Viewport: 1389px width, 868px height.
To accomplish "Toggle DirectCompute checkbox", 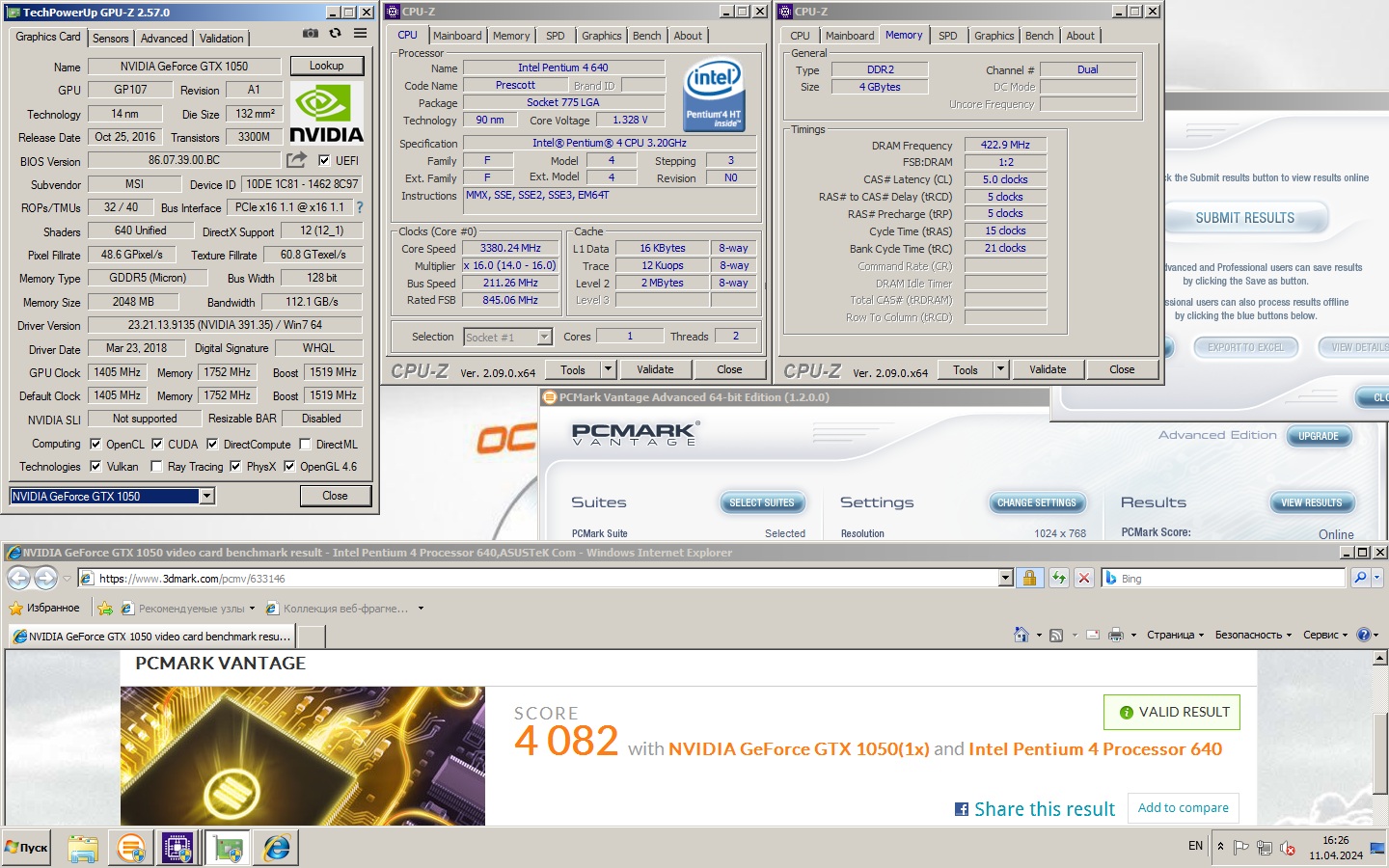I will [x=212, y=445].
